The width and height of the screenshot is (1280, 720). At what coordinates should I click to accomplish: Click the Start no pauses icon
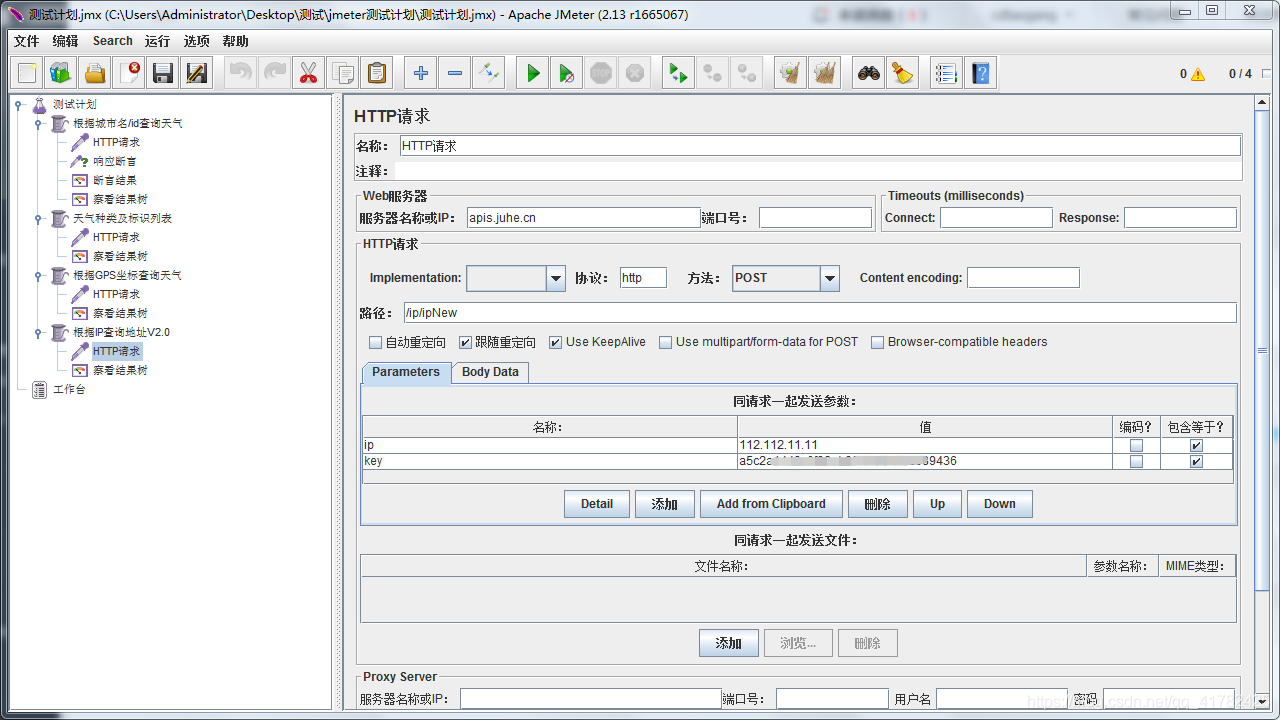(x=567, y=73)
